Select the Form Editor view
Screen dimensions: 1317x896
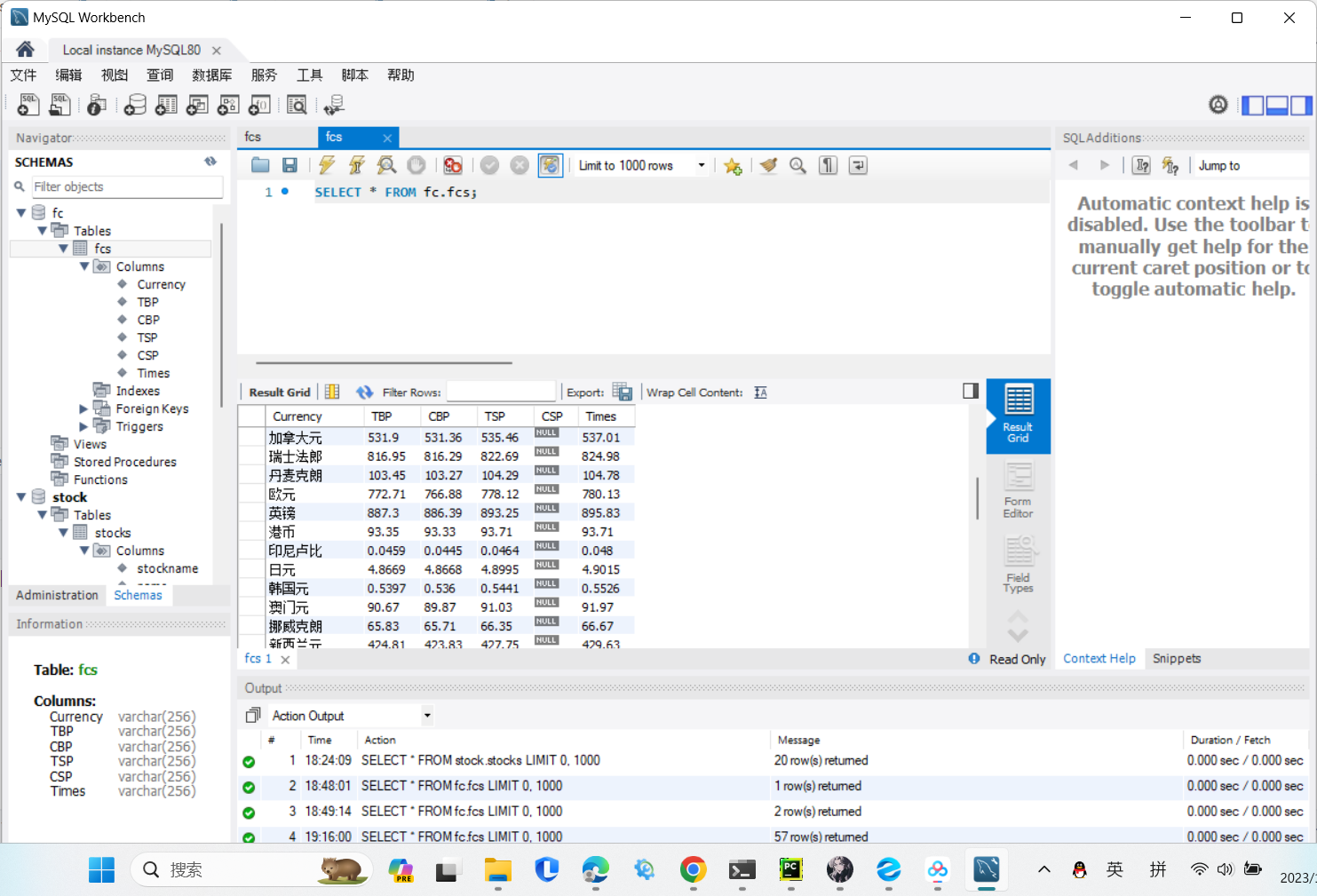click(1018, 491)
